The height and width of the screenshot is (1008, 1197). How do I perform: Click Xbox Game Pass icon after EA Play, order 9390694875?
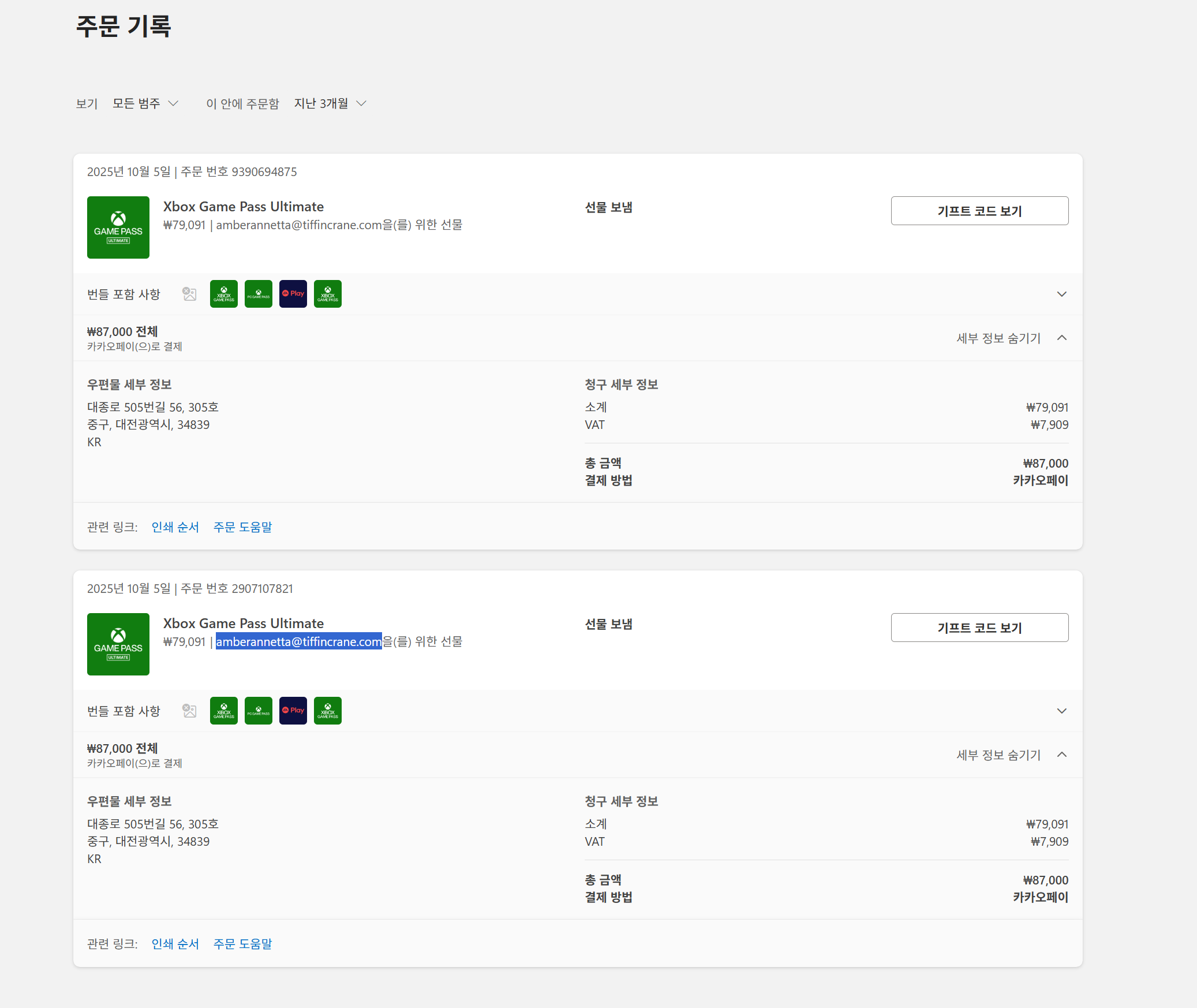tap(328, 294)
